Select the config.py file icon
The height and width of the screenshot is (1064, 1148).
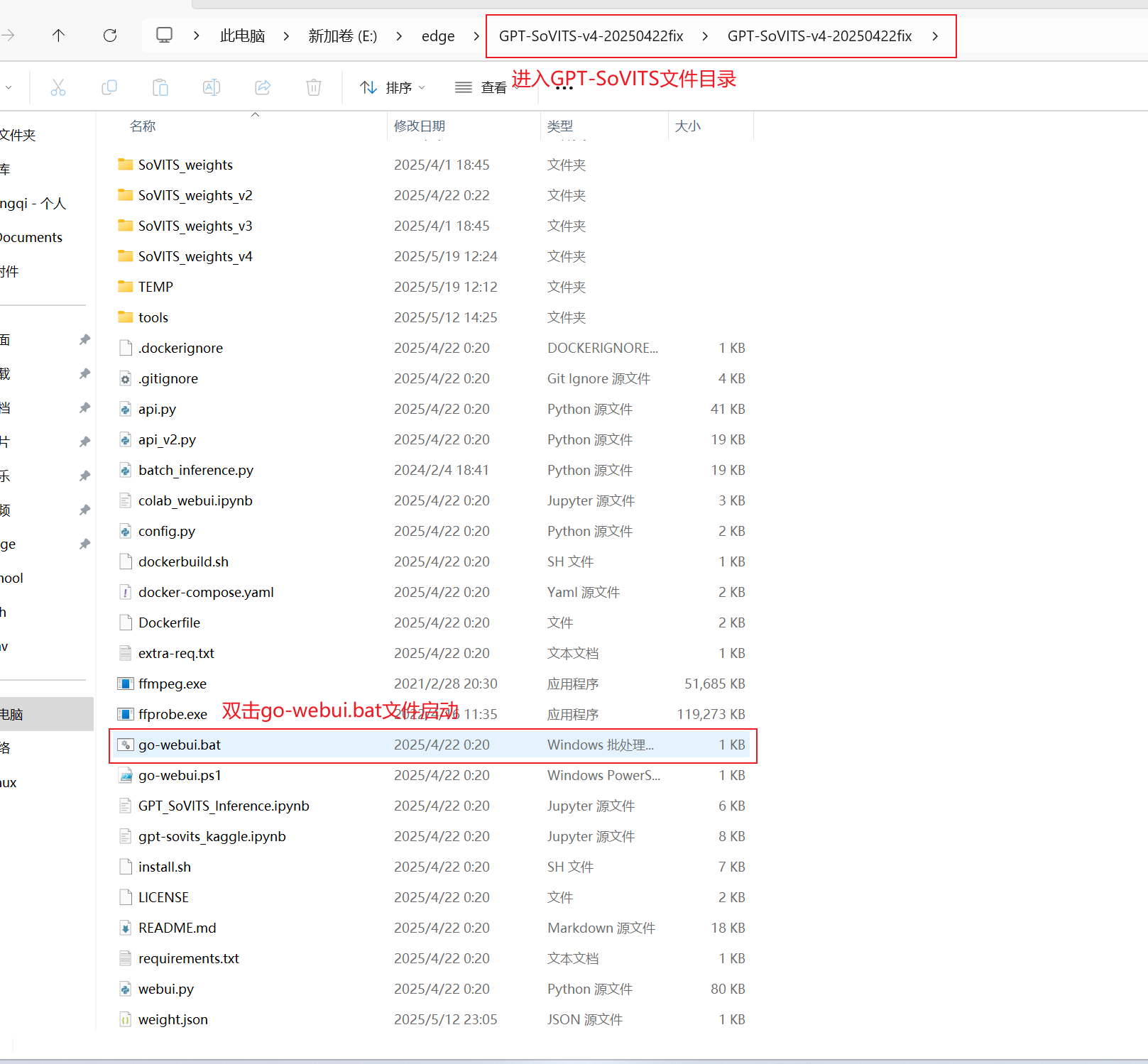(x=126, y=531)
